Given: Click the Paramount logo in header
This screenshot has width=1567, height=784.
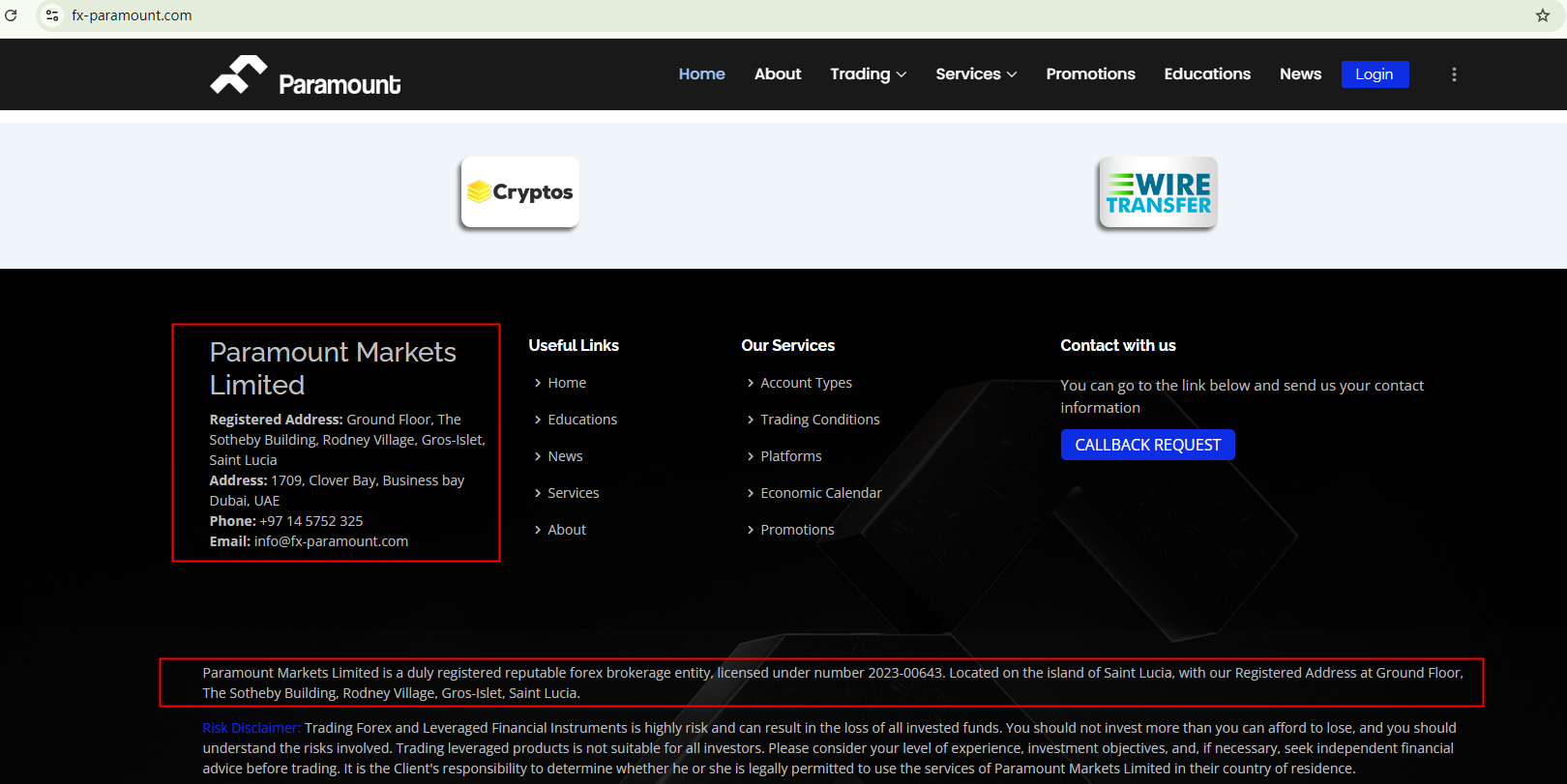Looking at the screenshot, I should [306, 76].
